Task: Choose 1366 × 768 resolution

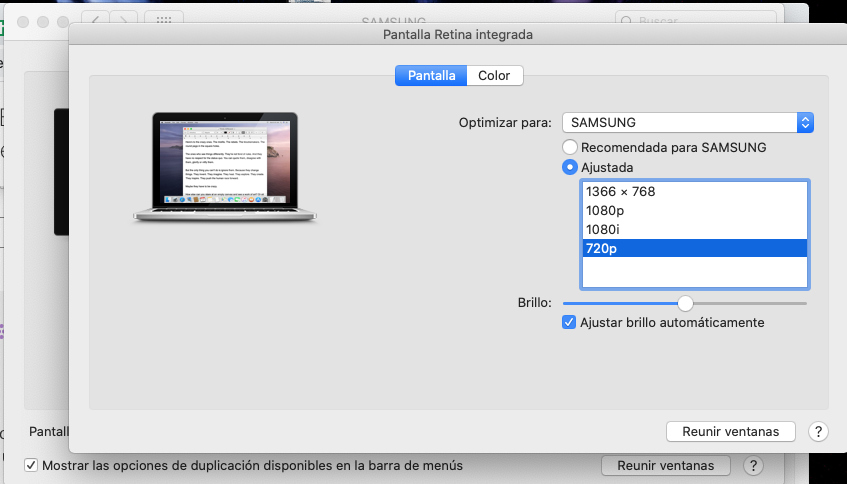Action: click(695, 191)
